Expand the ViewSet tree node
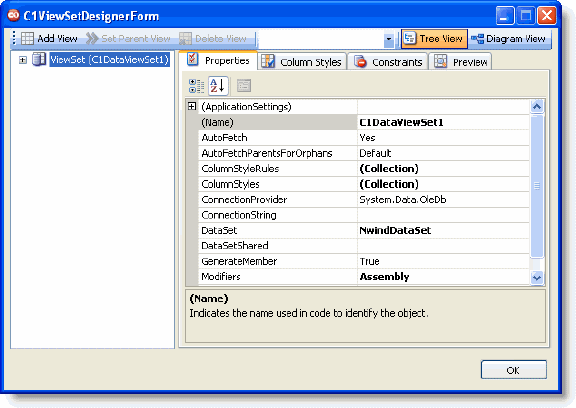 point(23,60)
